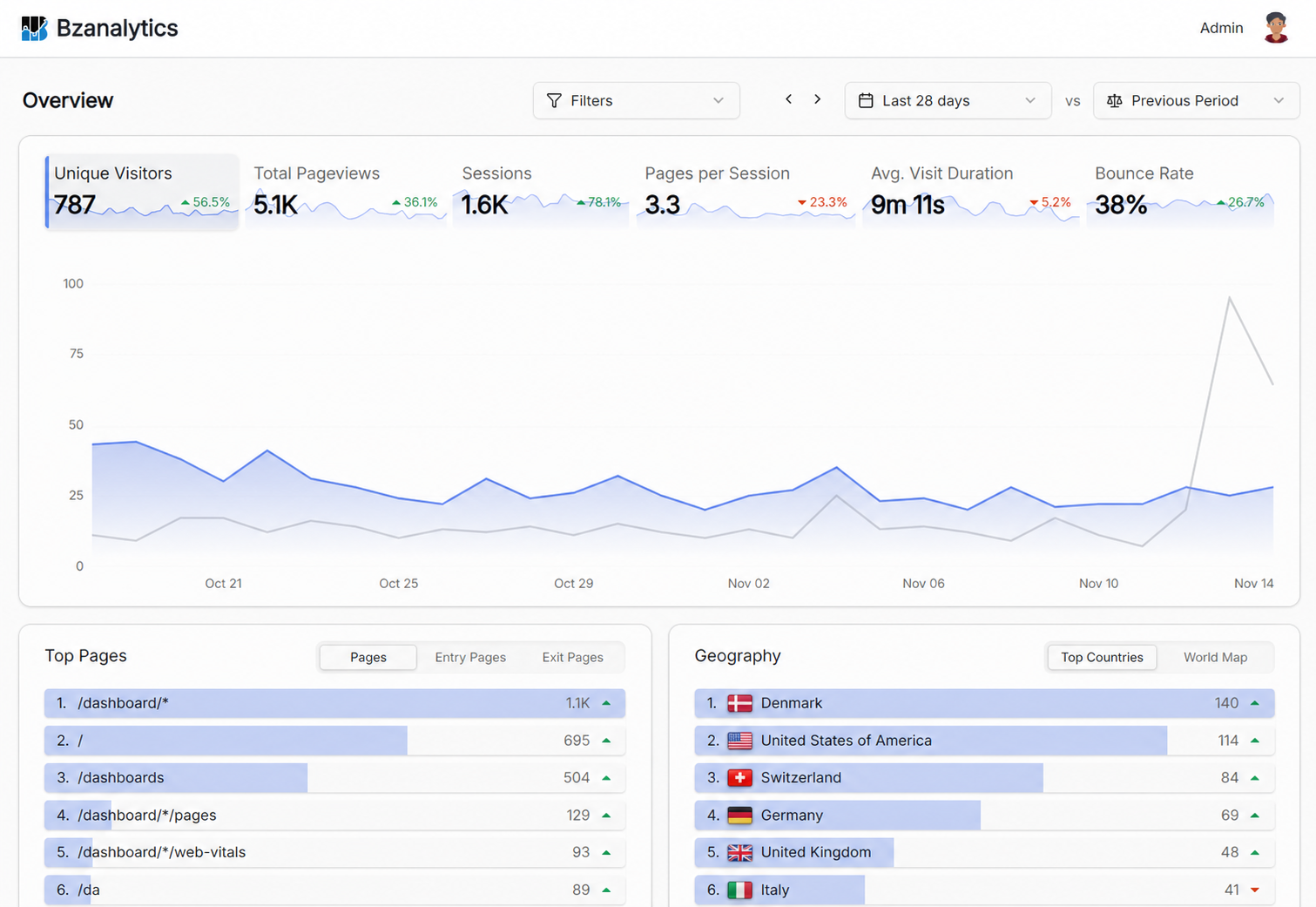Click the Denmark flag icon

pos(739,703)
